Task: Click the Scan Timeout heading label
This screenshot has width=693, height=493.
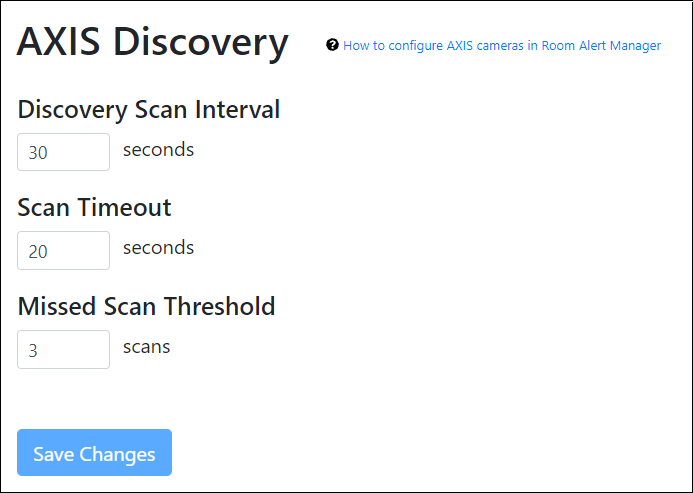Action: pyautogui.click(x=95, y=207)
